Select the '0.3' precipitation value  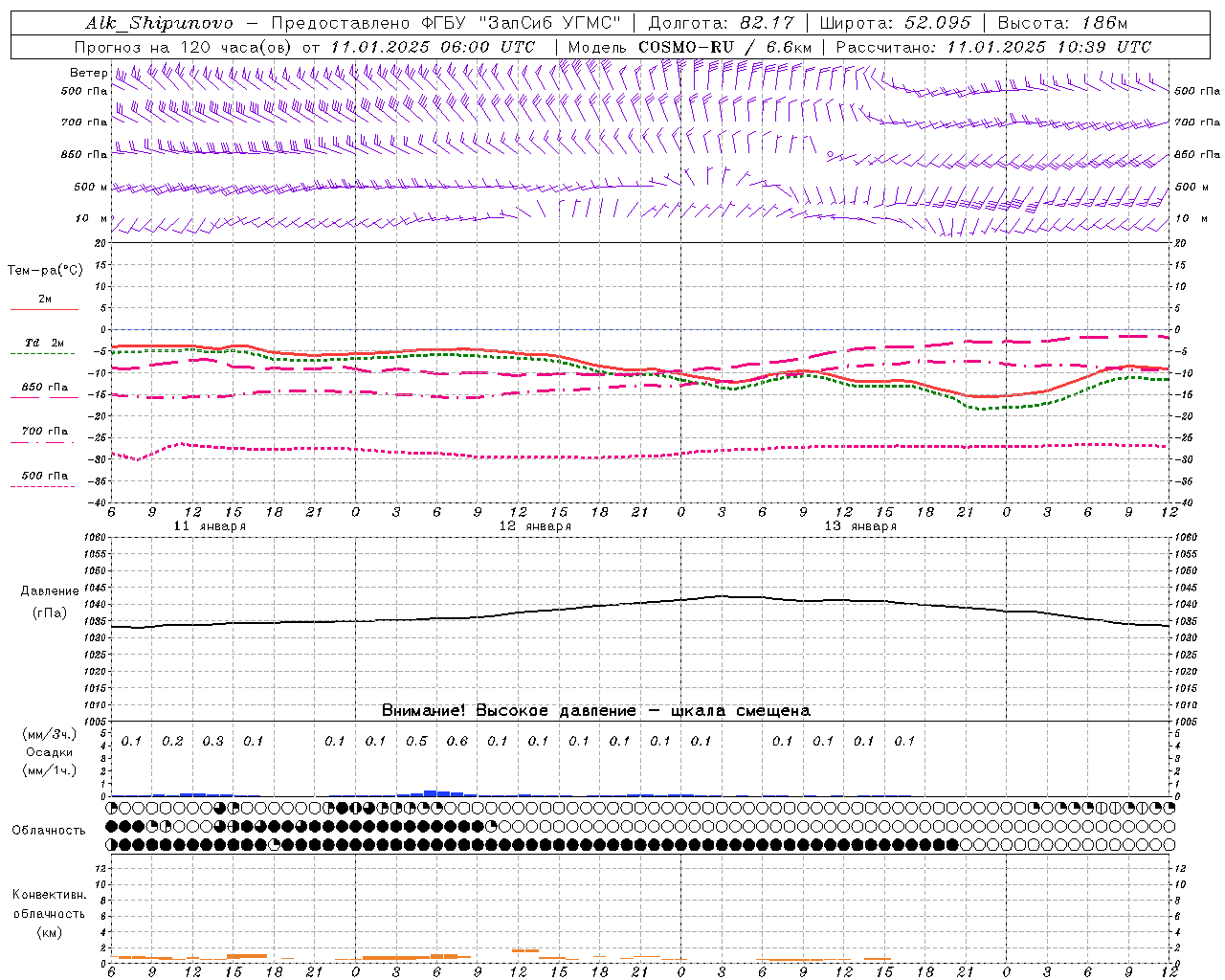coord(212,741)
